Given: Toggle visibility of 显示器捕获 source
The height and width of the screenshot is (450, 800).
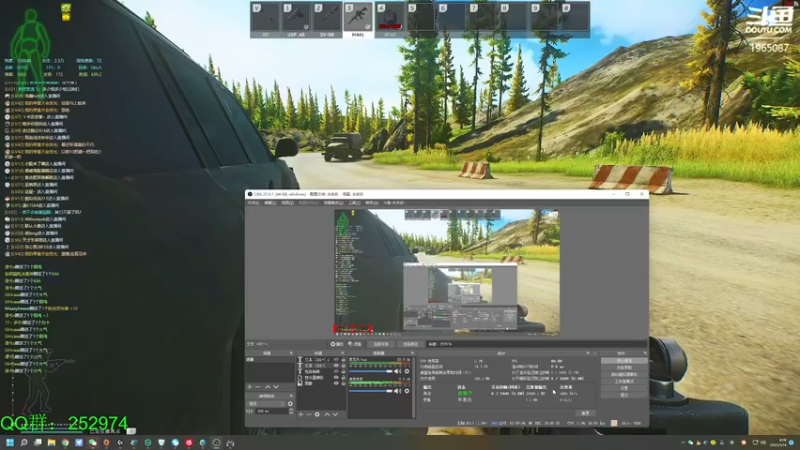Looking at the screenshot, I should click(x=336, y=378).
